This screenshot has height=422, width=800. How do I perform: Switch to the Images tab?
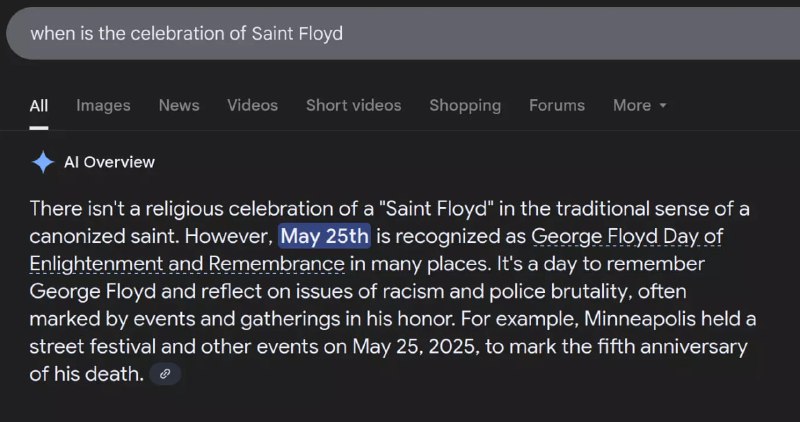[x=103, y=106]
